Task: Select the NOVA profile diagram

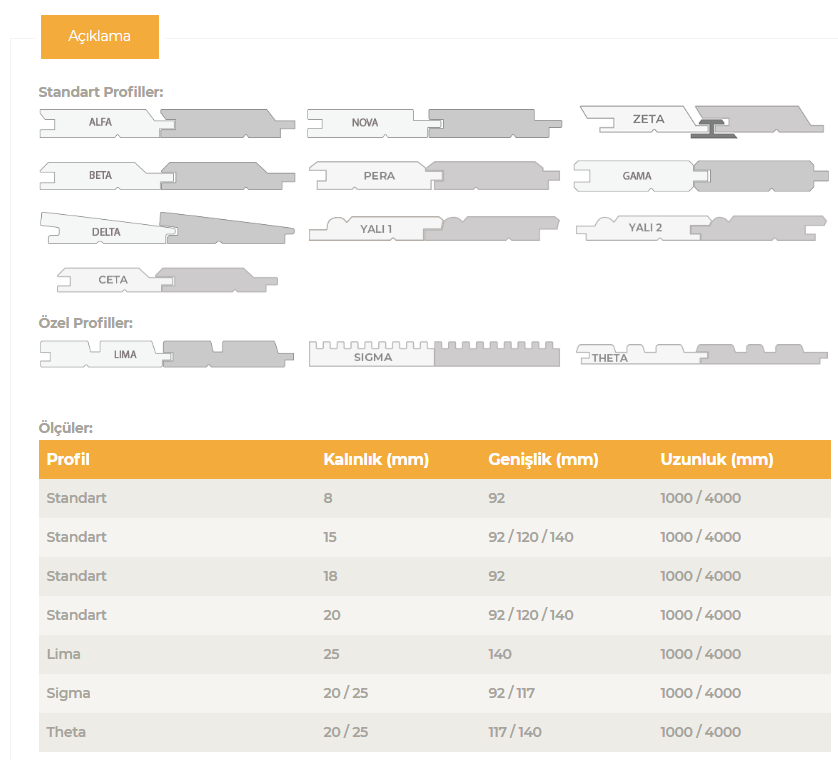Action: click(x=434, y=123)
